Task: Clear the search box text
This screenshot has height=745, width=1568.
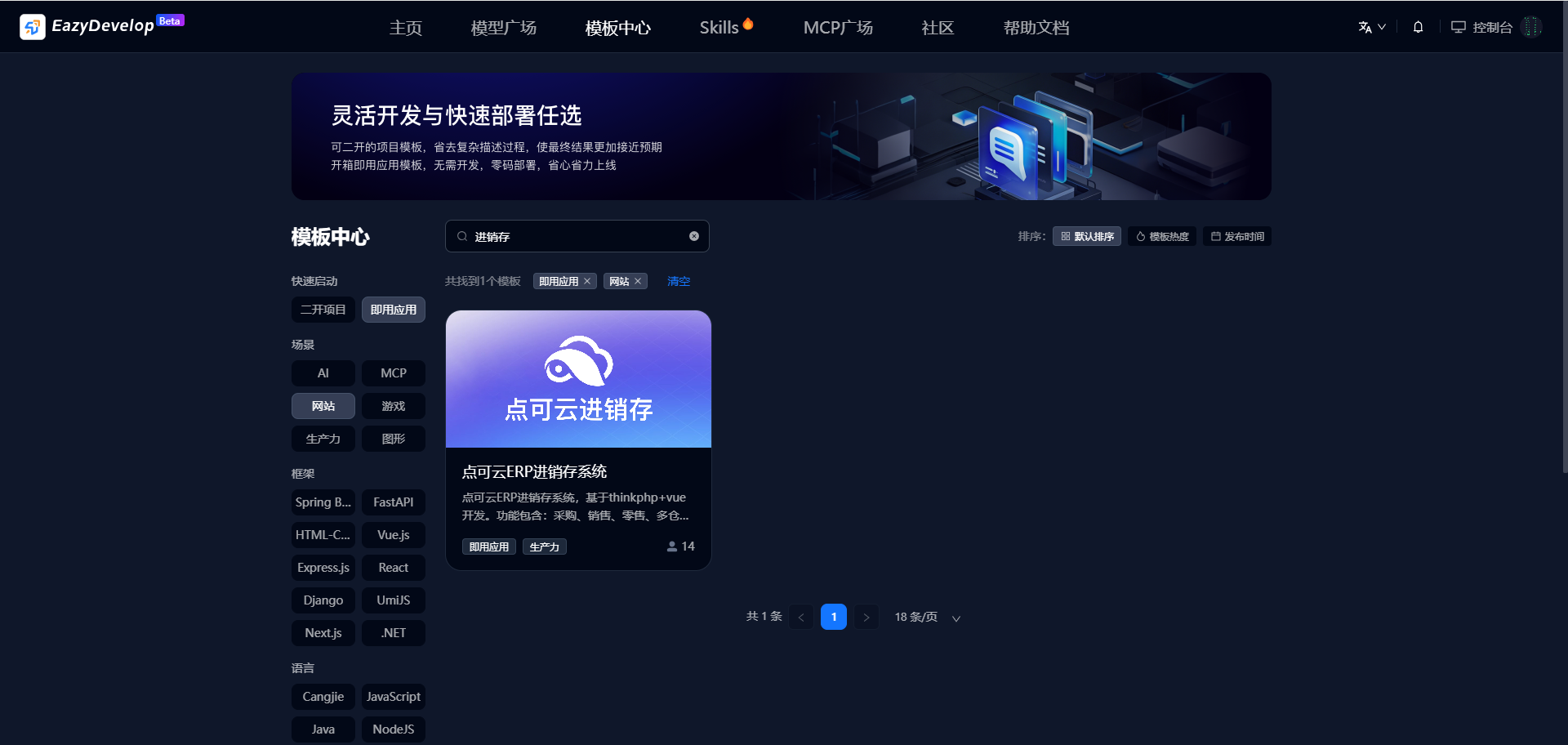Action: (x=694, y=236)
